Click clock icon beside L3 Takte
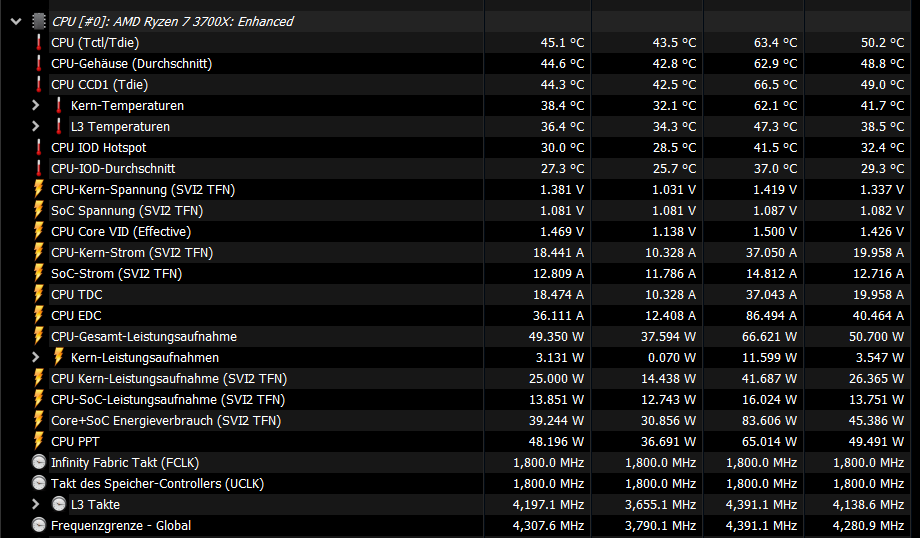Viewport: 920px width, 538px height. tap(59, 505)
